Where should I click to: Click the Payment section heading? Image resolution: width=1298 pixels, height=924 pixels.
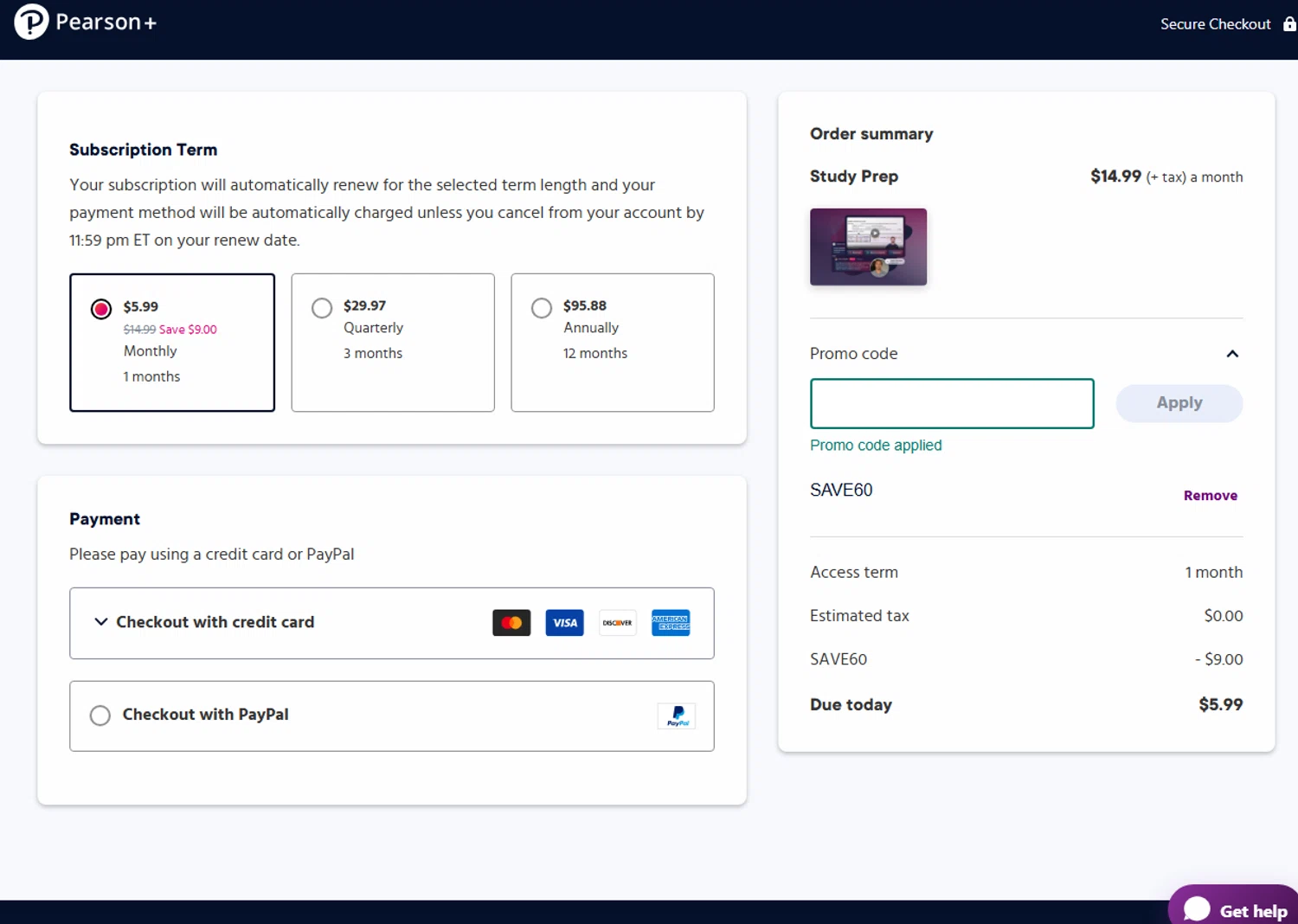click(105, 519)
